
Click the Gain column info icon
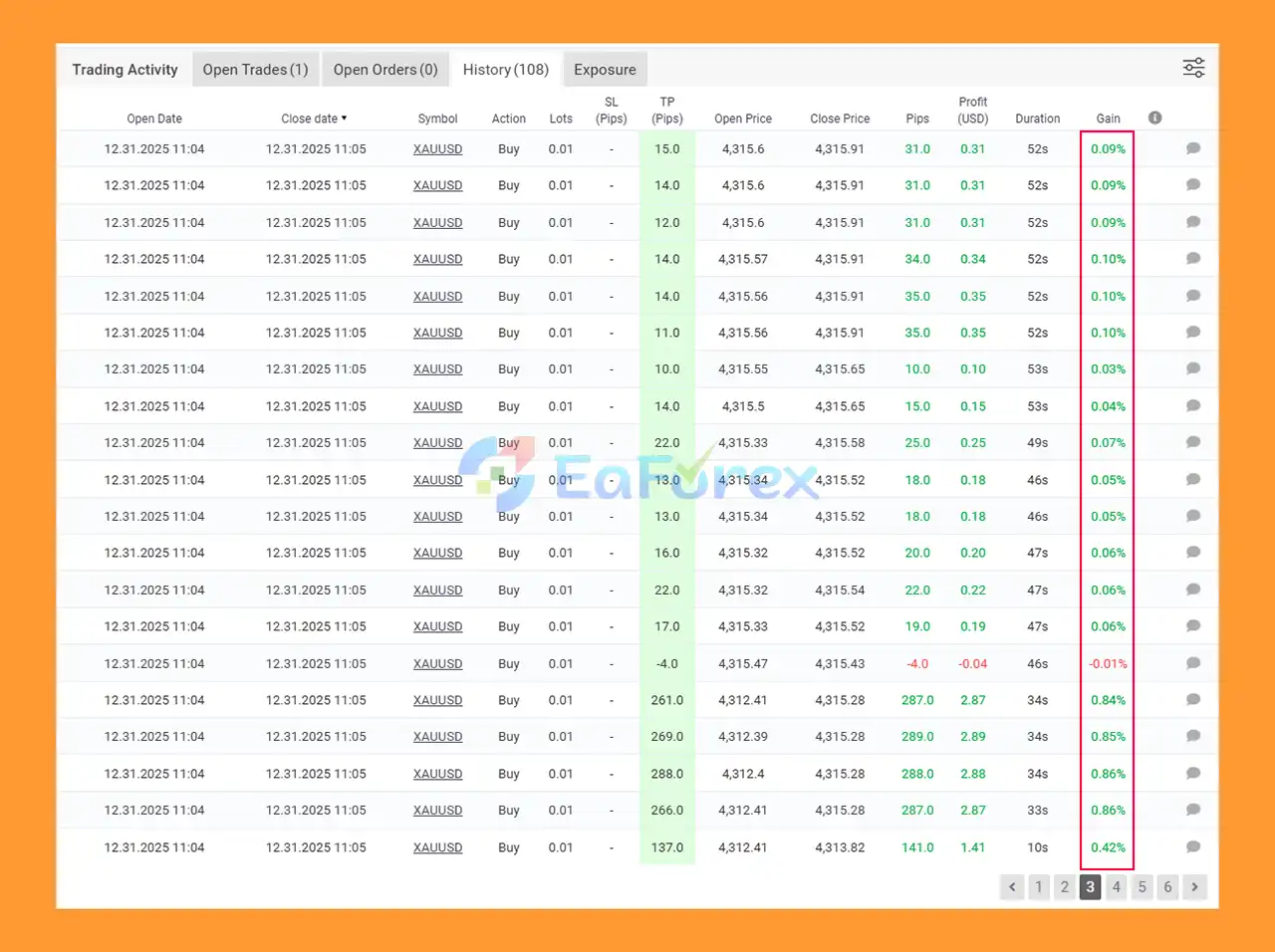pyautogui.click(x=1154, y=118)
